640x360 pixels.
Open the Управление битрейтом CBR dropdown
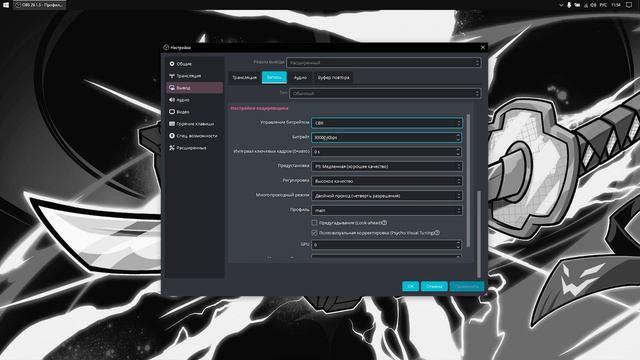tap(387, 123)
